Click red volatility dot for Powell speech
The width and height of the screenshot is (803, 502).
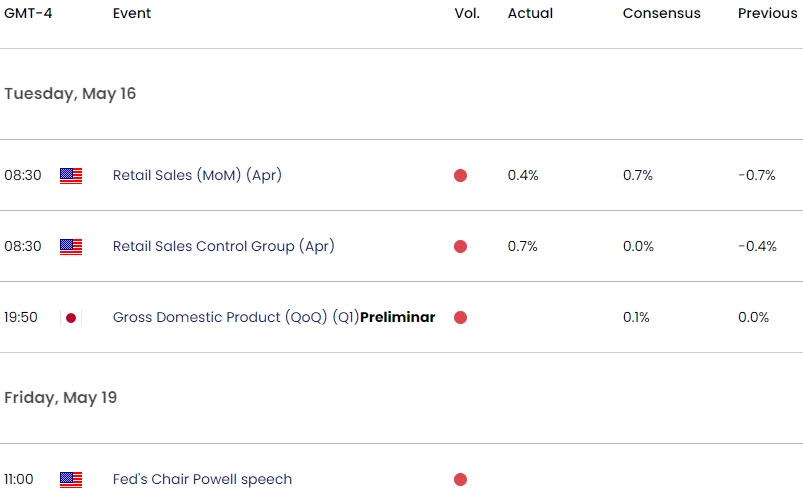[460, 480]
